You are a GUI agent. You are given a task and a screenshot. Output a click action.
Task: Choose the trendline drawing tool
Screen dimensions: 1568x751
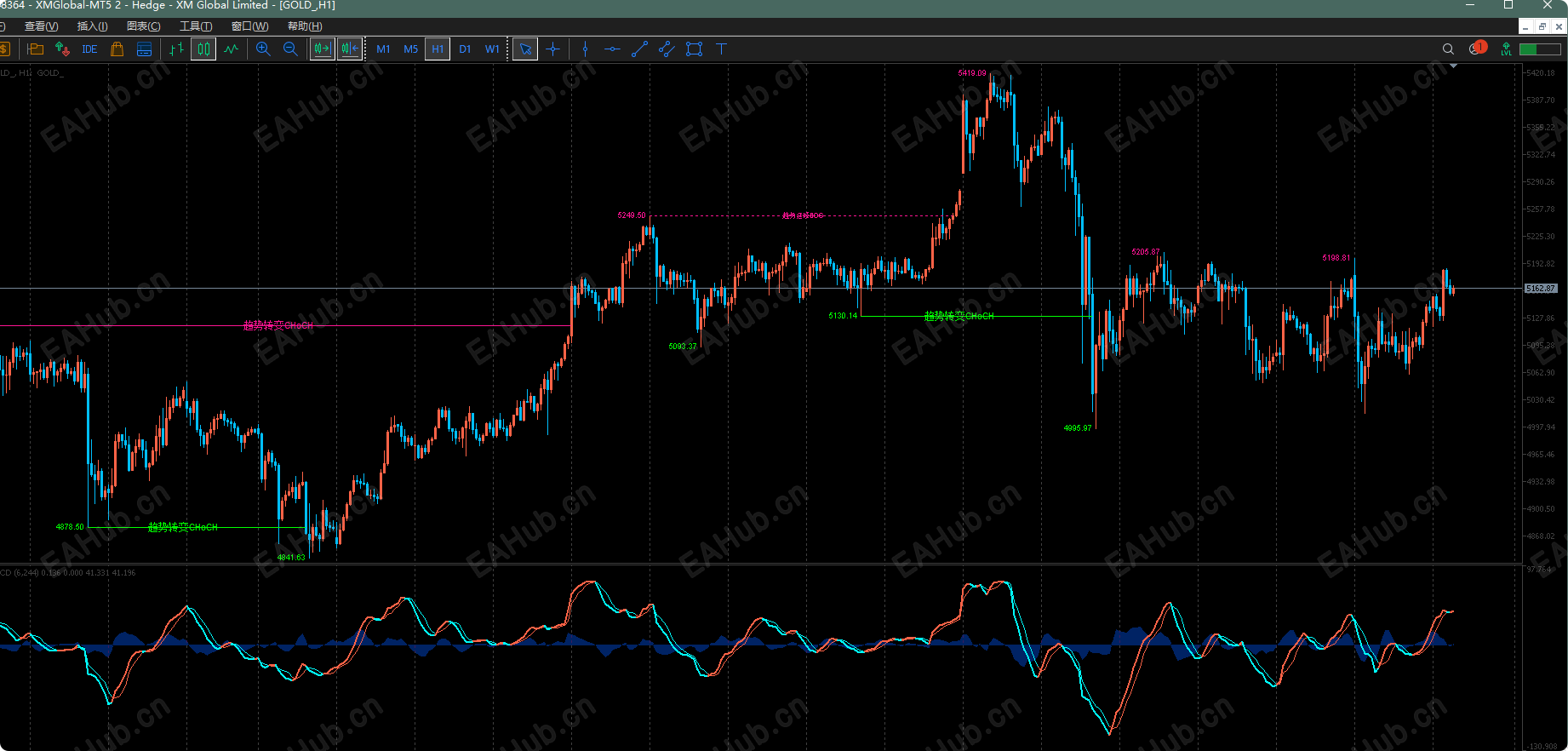(640, 49)
